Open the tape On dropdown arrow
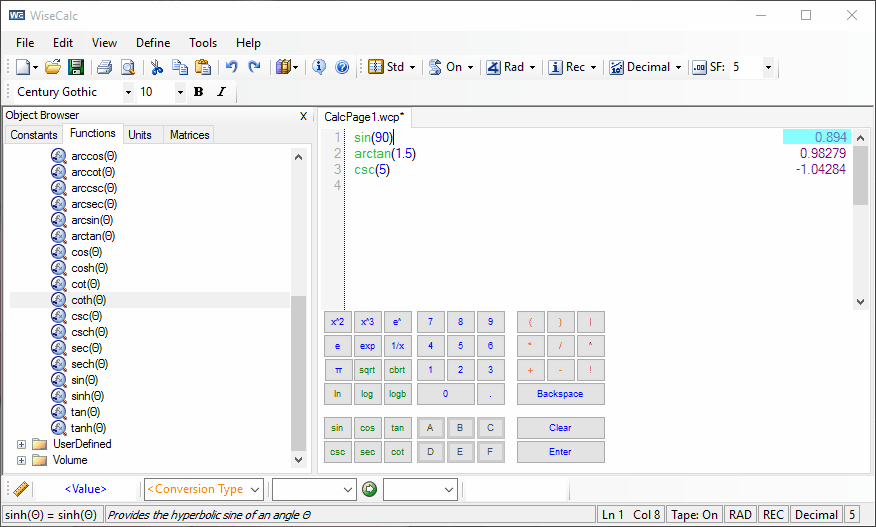876x527 pixels. [470, 68]
